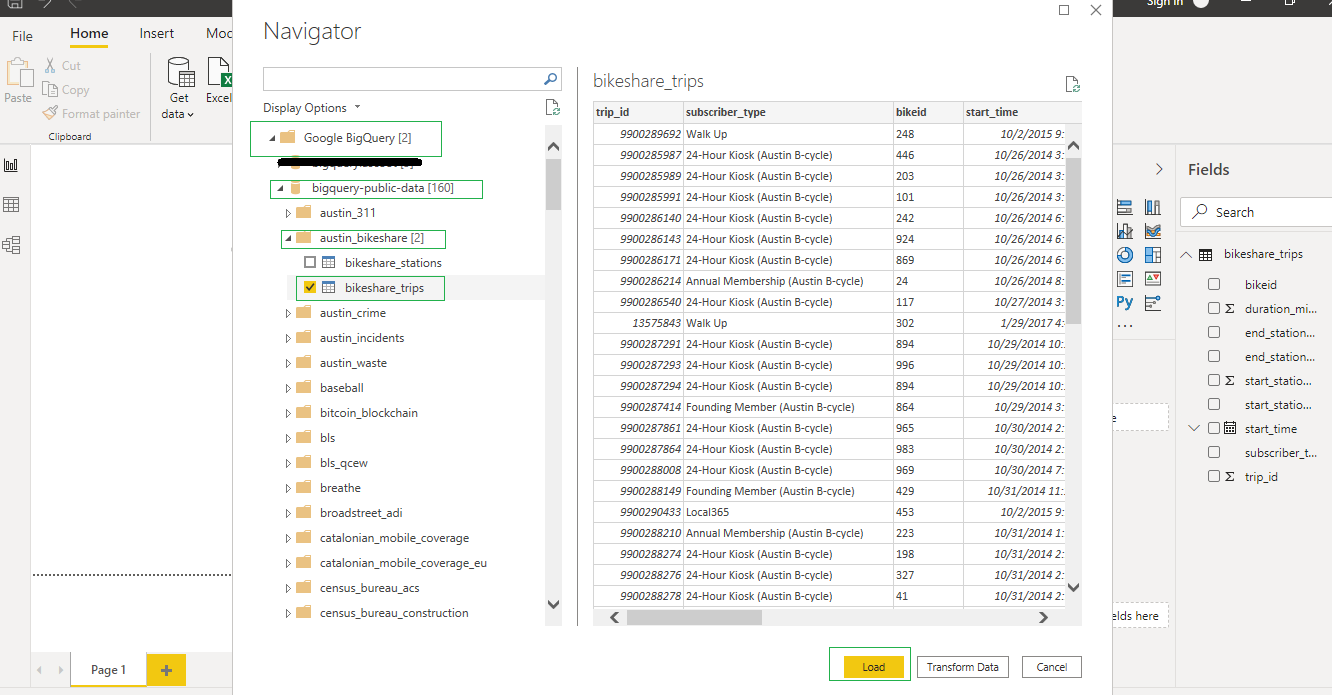The image size is (1332, 695).
Task: Uncheck the bikeshare_trips table checkbox
Action: 310,287
